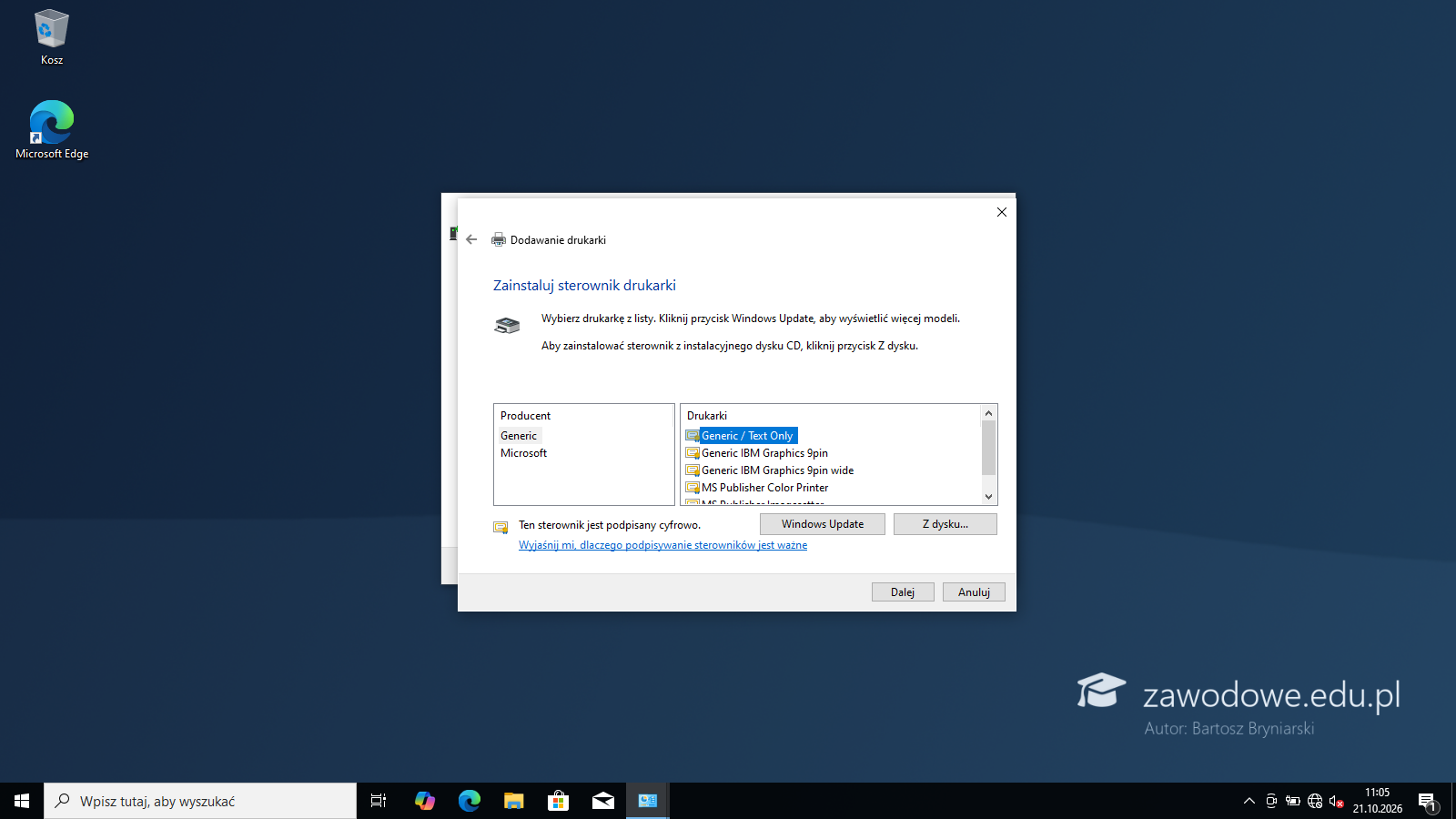Open the notification center icon

pyautogui.click(x=1428, y=802)
